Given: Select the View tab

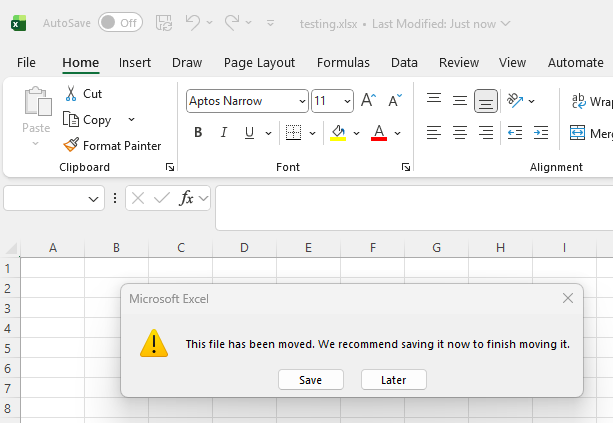Looking at the screenshot, I should pos(512,63).
